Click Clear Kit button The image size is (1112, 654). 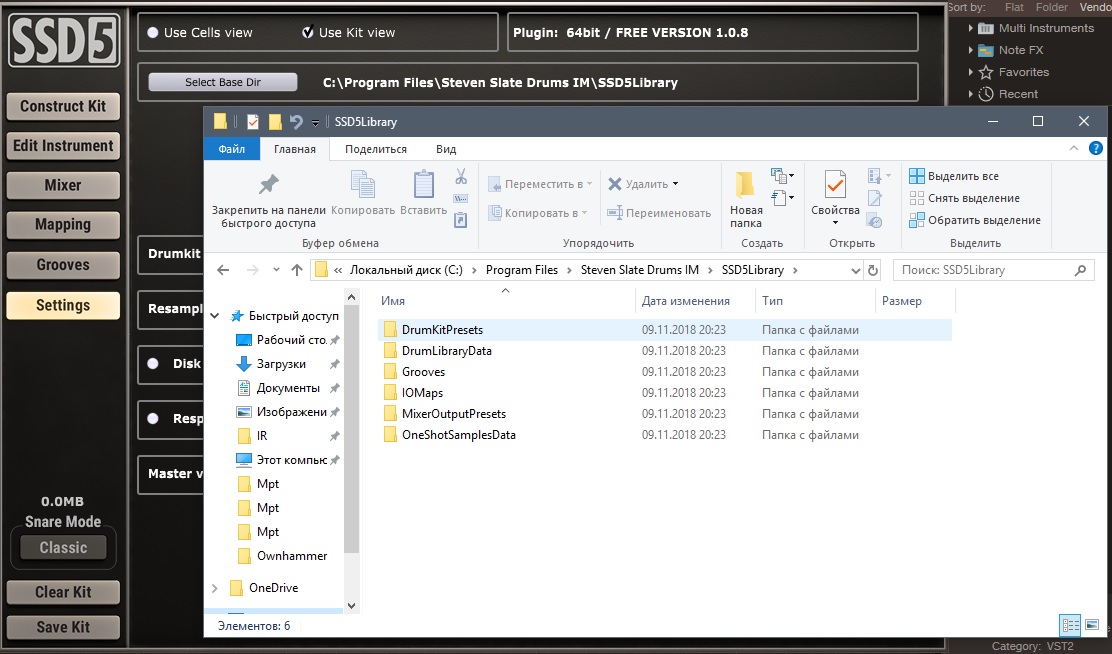pos(63,592)
